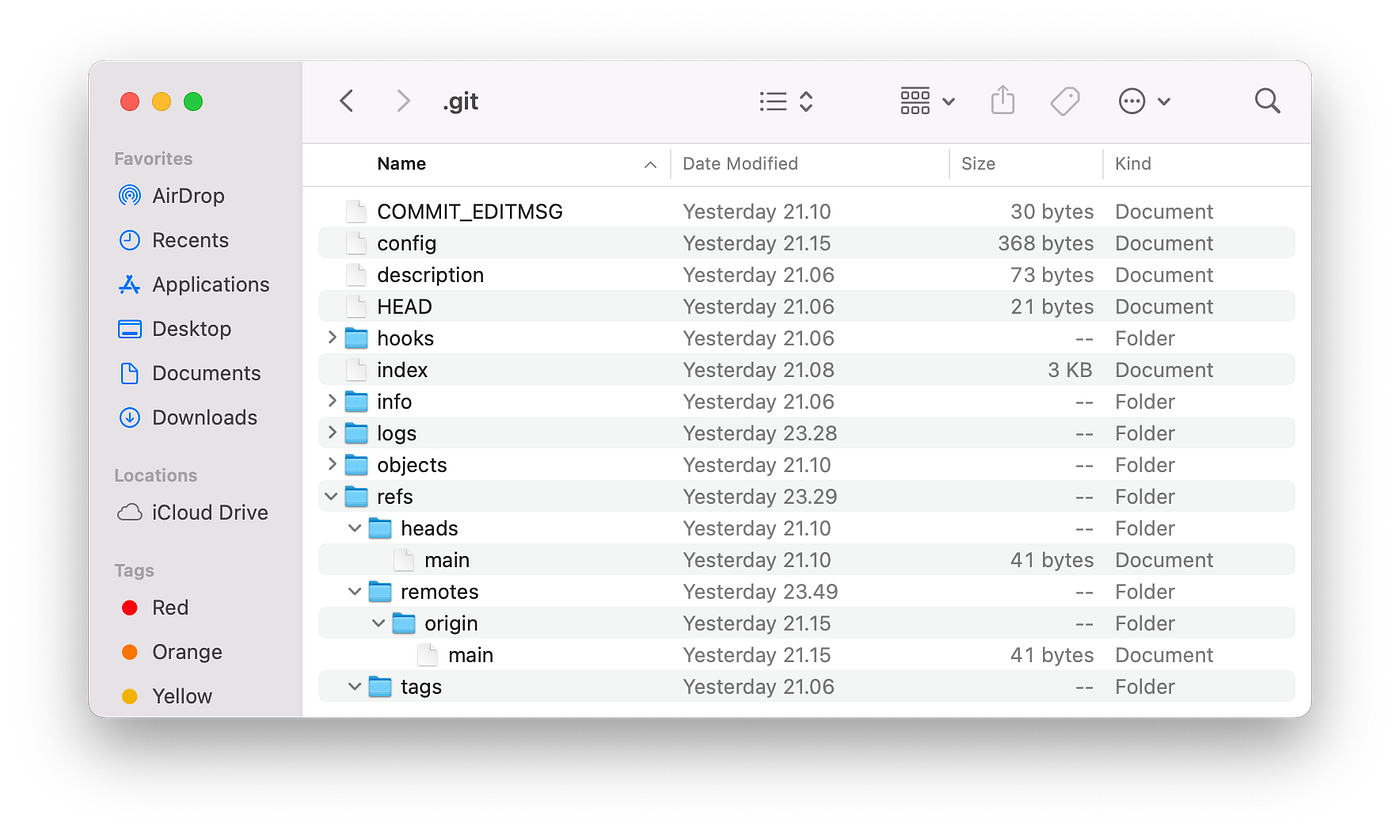This screenshot has height=835, width=1400.
Task: Click the Yesterday 23.29 date for refs
Action: point(760,497)
